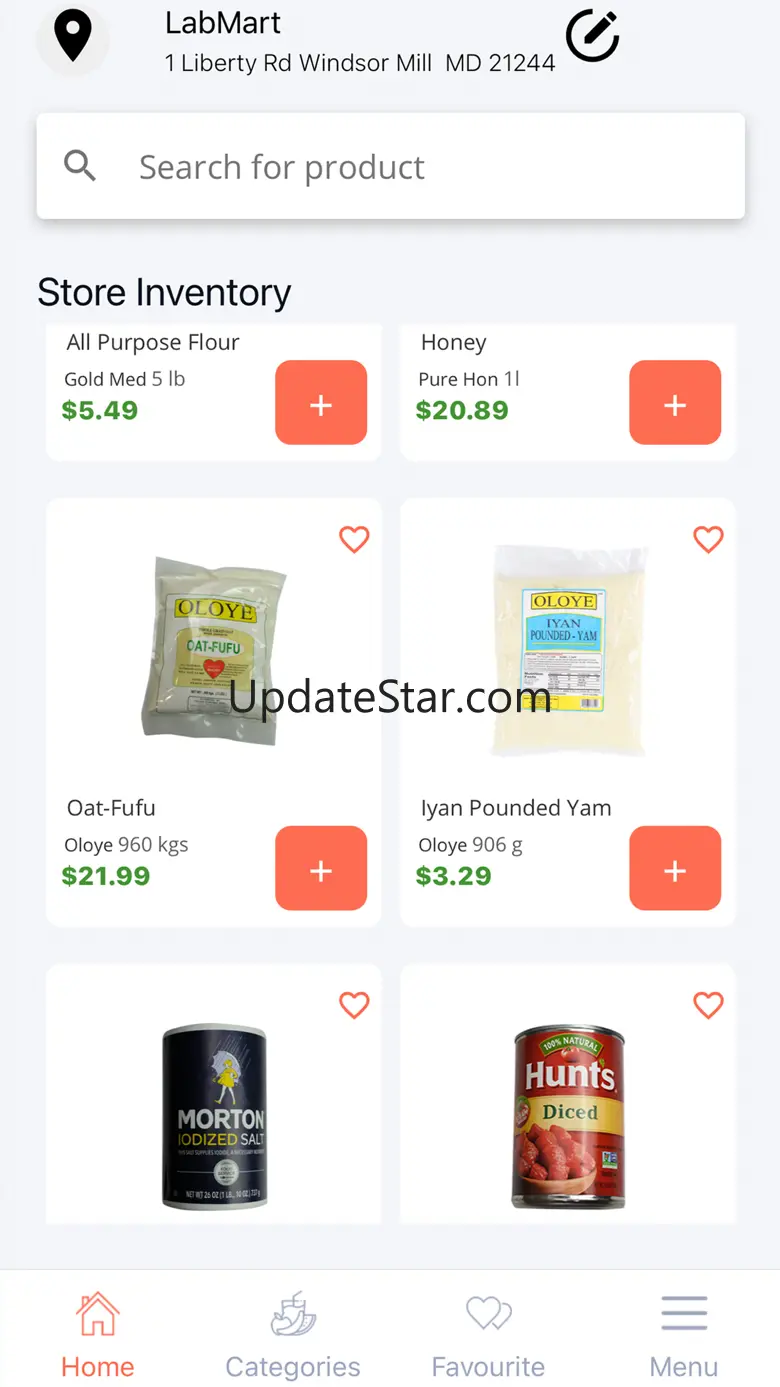Open the Iyan Pounded Yam image
780x1387 pixels.
pyautogui.click(x=567, y=652)
